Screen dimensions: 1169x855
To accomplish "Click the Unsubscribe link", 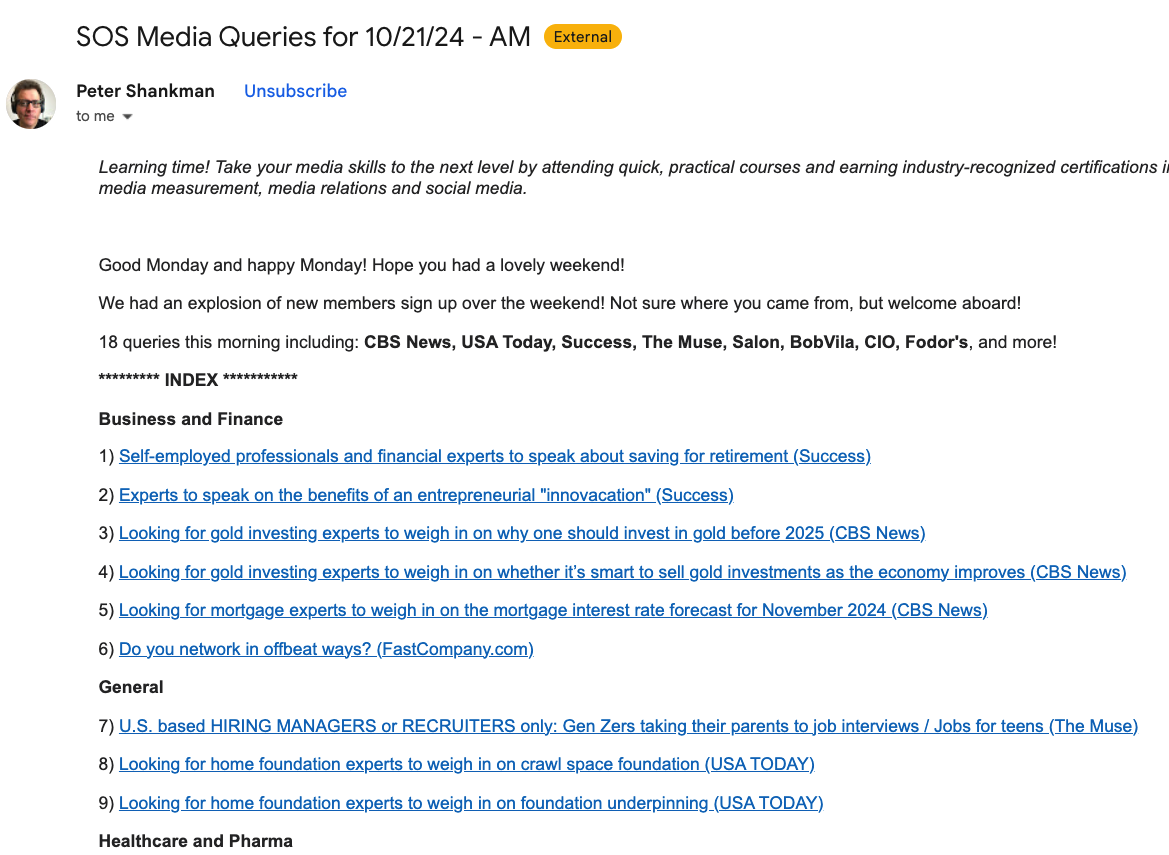I will [295, 91].
